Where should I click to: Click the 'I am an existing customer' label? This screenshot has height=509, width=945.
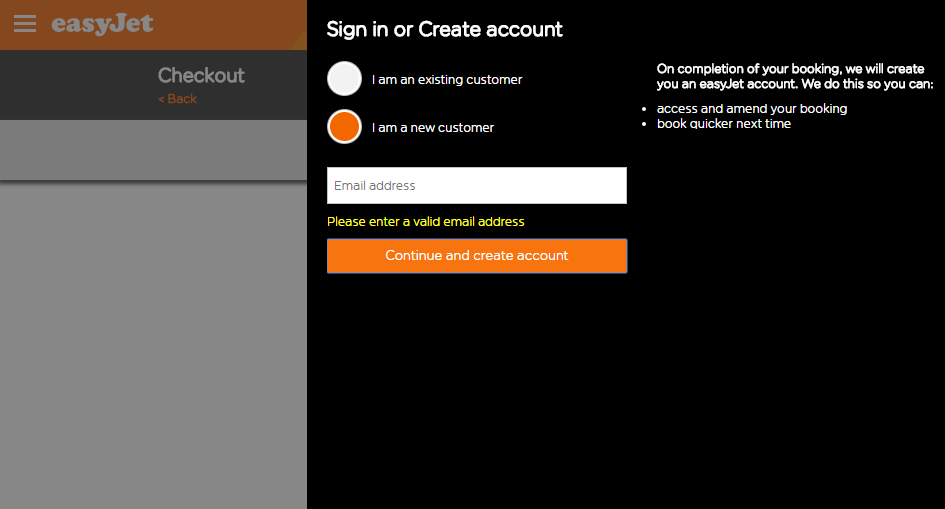click(447, 80)
